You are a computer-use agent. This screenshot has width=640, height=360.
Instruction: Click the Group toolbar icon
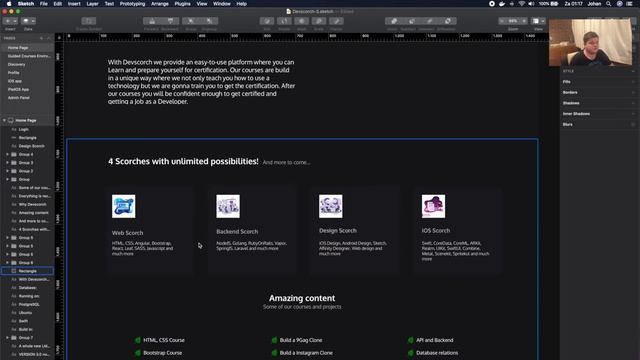[x=191, y=21]
